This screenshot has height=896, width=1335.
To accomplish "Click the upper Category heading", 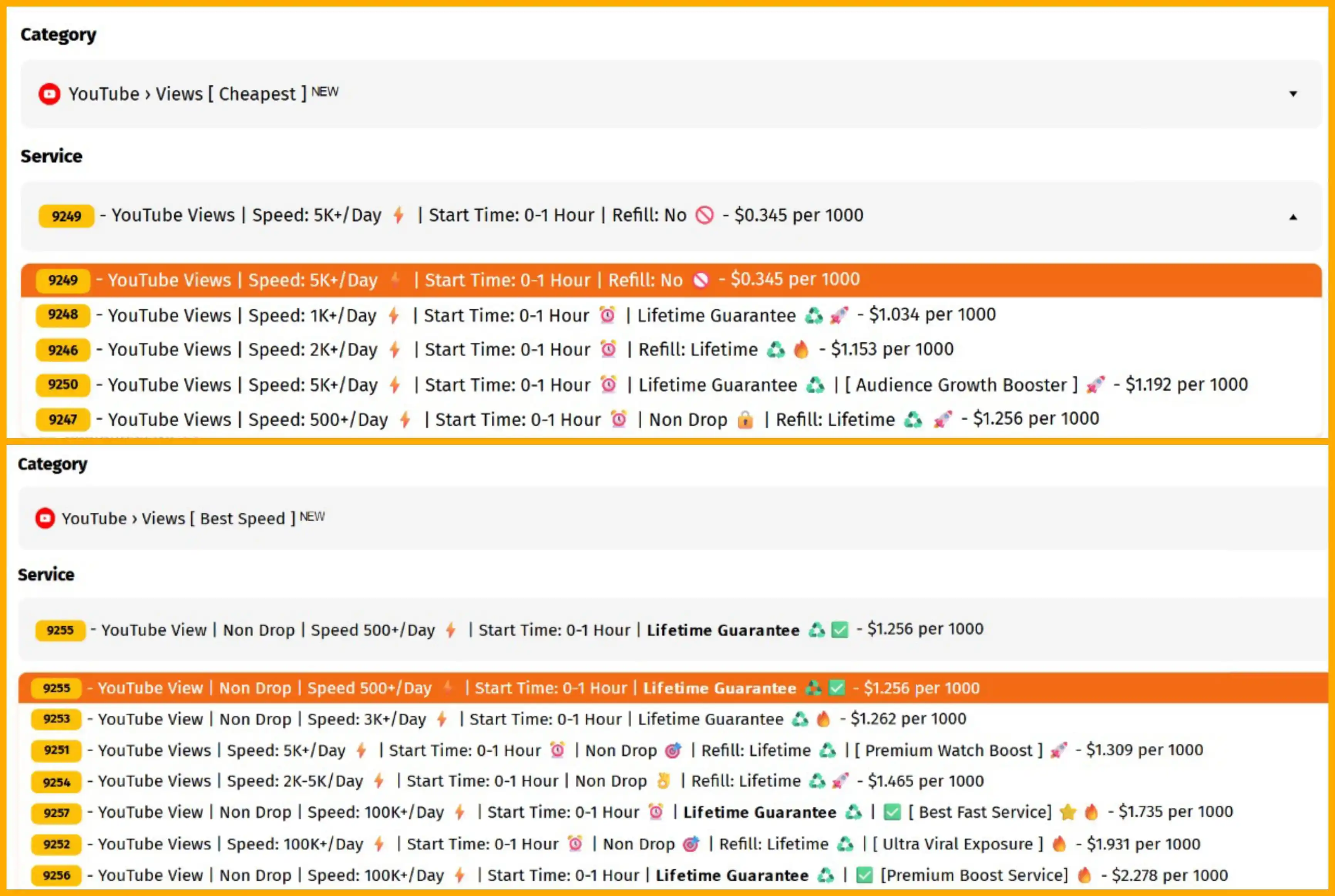I will coord(58,35).
